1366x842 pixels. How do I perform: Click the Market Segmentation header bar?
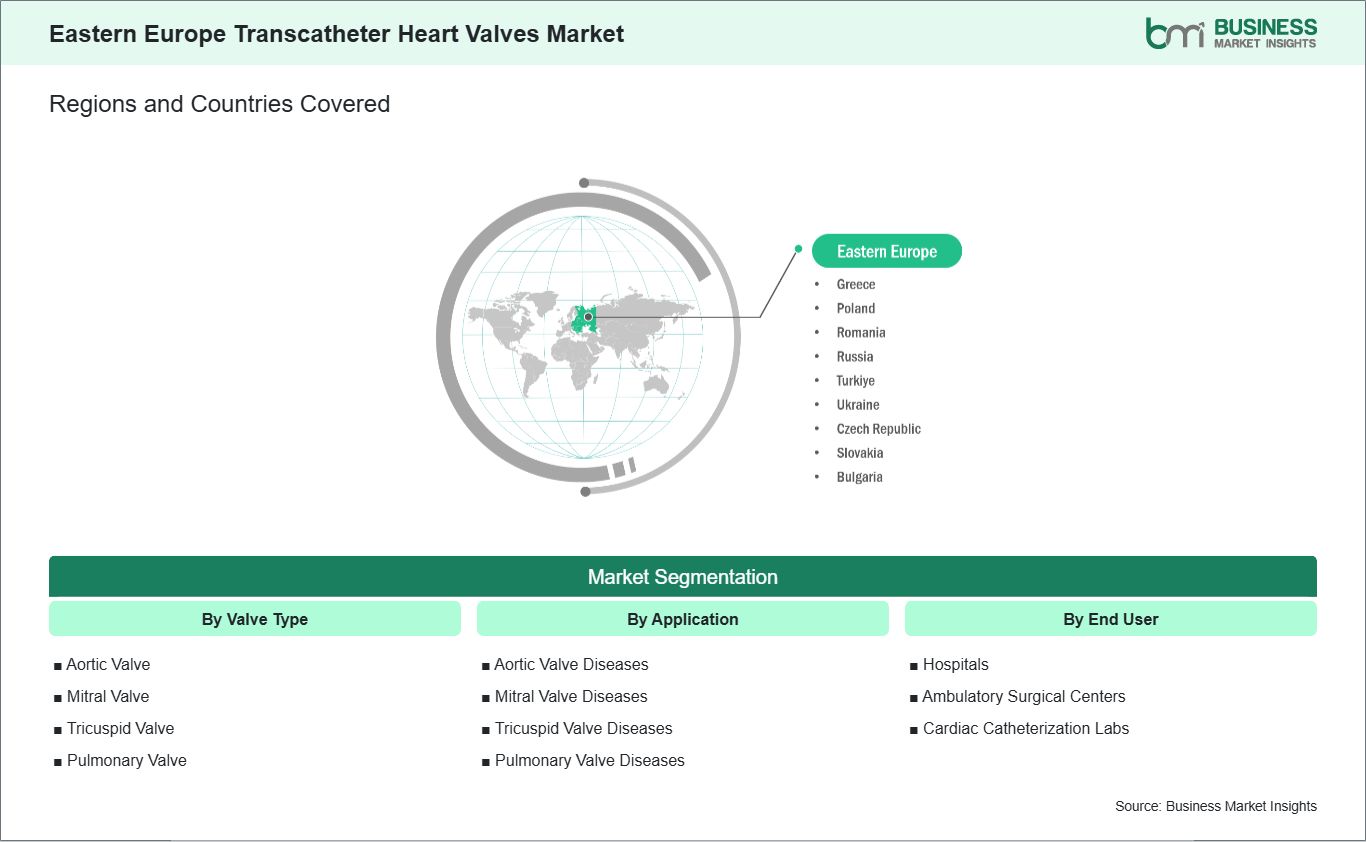[682, 577]
